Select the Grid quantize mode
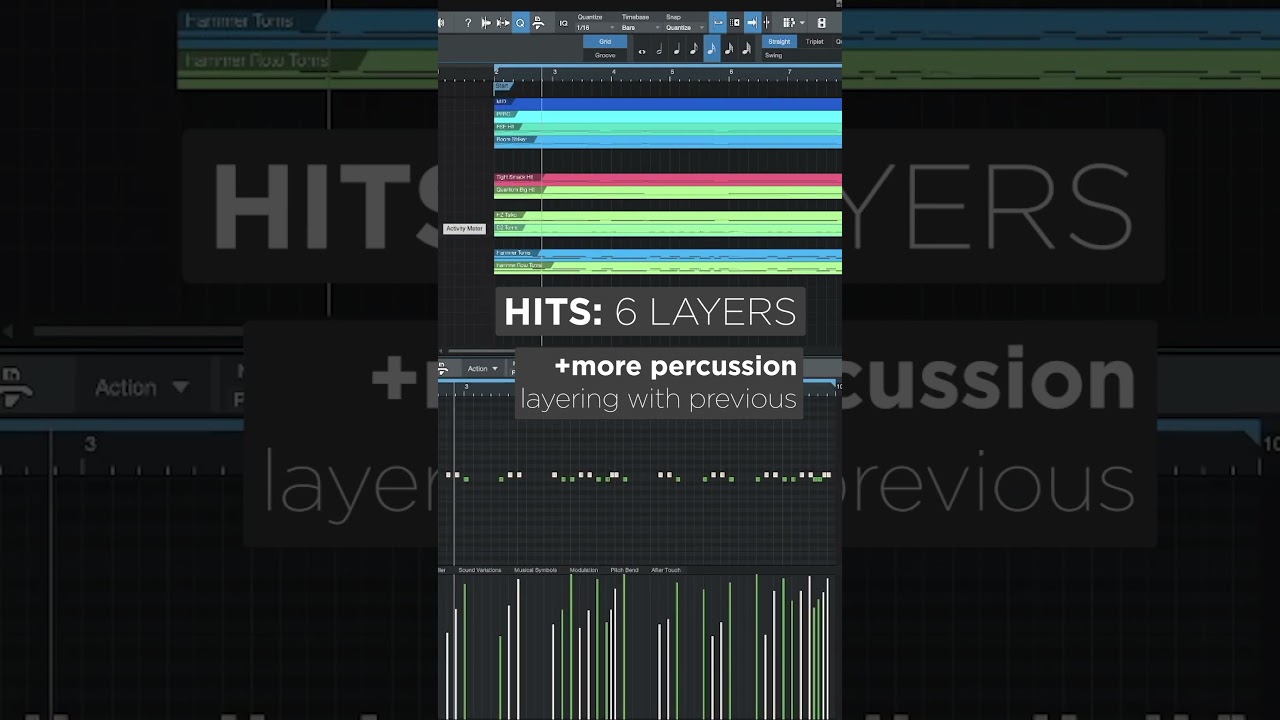The image size is (1280, 720). [605, 42]
